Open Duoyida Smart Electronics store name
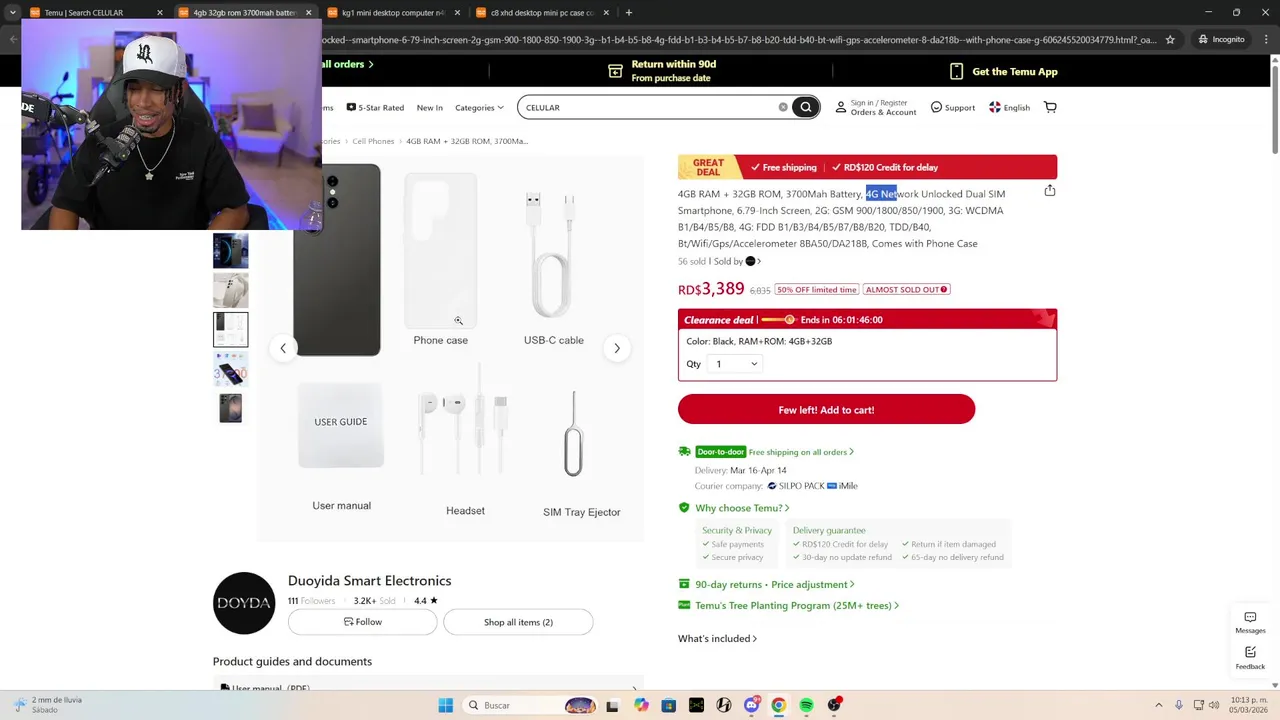 (x=369, y=580)
